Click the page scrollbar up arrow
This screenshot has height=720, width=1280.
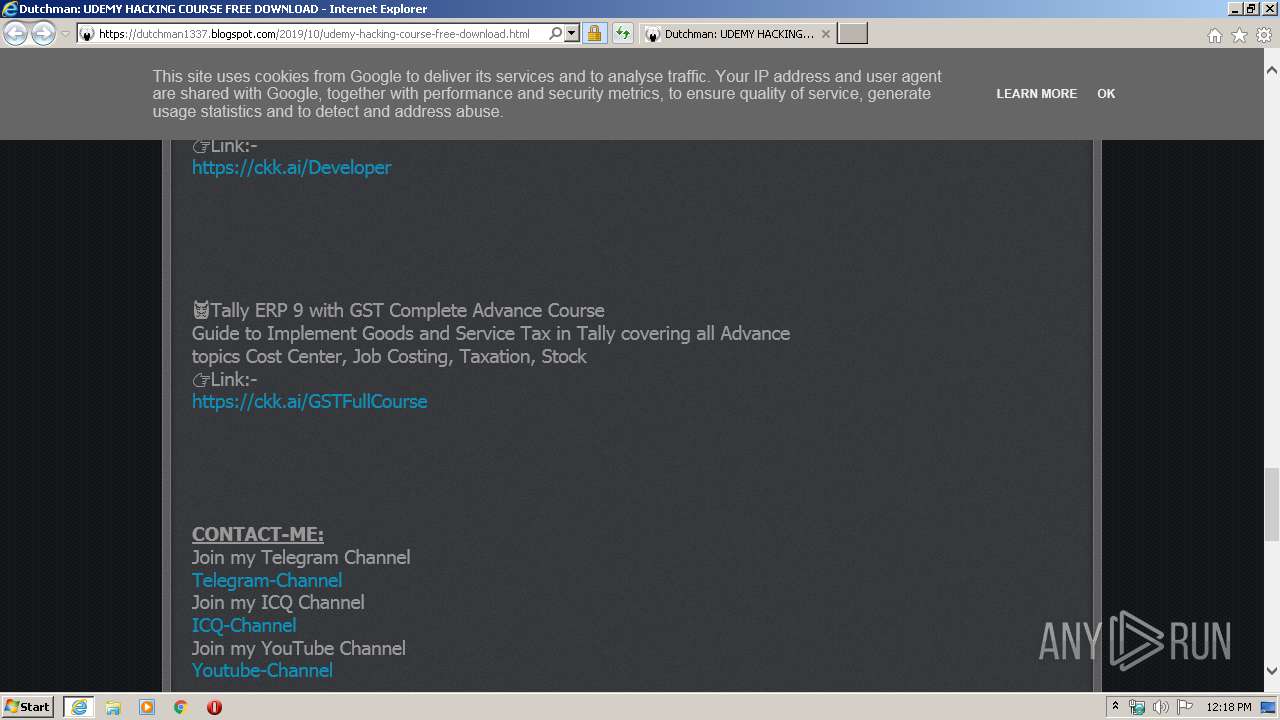tap(1272, 71)
